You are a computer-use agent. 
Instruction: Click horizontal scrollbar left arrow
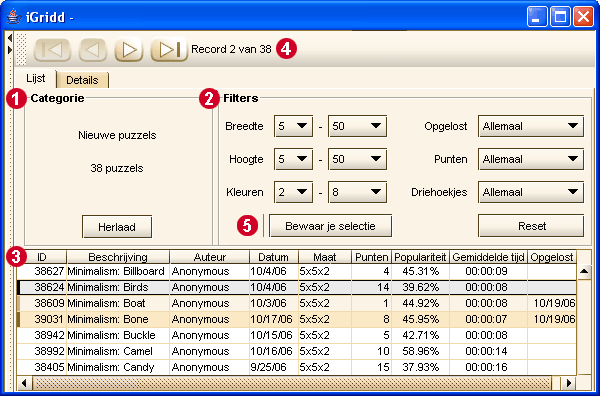[24, 383]
